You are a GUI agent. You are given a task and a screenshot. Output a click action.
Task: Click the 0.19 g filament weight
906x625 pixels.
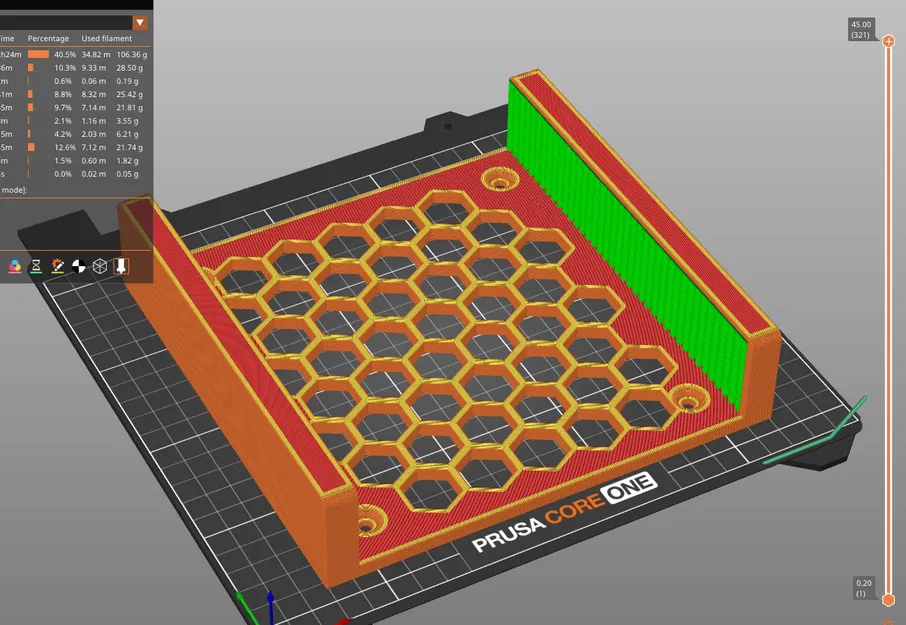pyautogui.click(x=127, y=81)
